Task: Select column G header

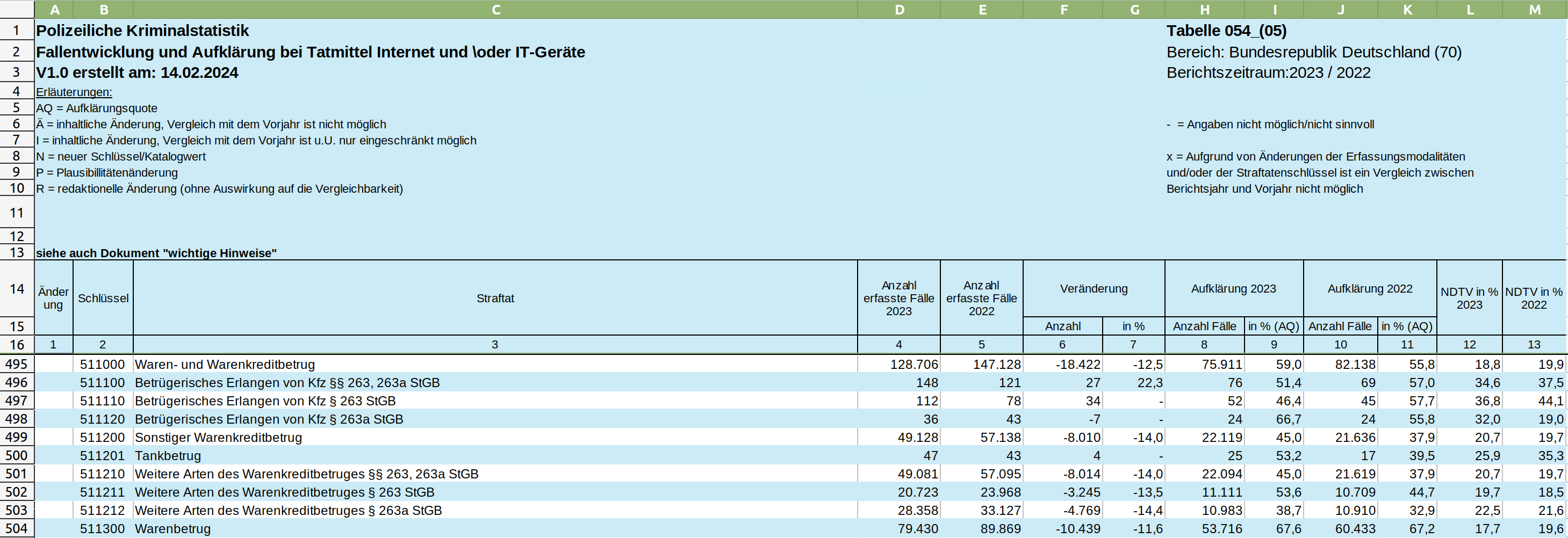Action: (1133, 10)
